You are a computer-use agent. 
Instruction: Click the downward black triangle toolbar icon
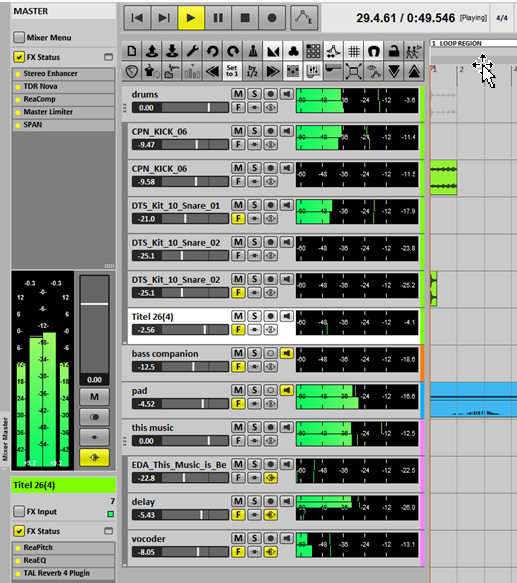[x=394, y=71]
